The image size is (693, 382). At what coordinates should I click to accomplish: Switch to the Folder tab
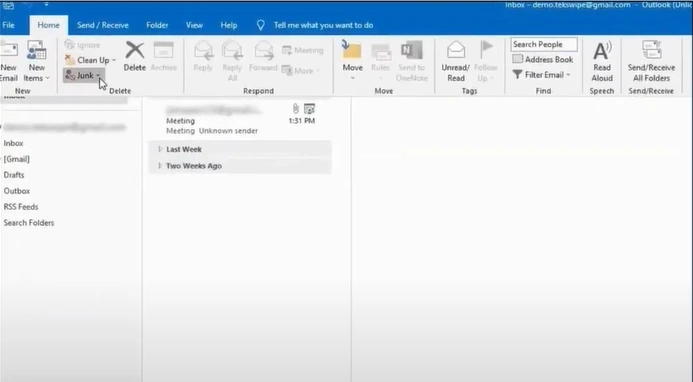[157, 25]
